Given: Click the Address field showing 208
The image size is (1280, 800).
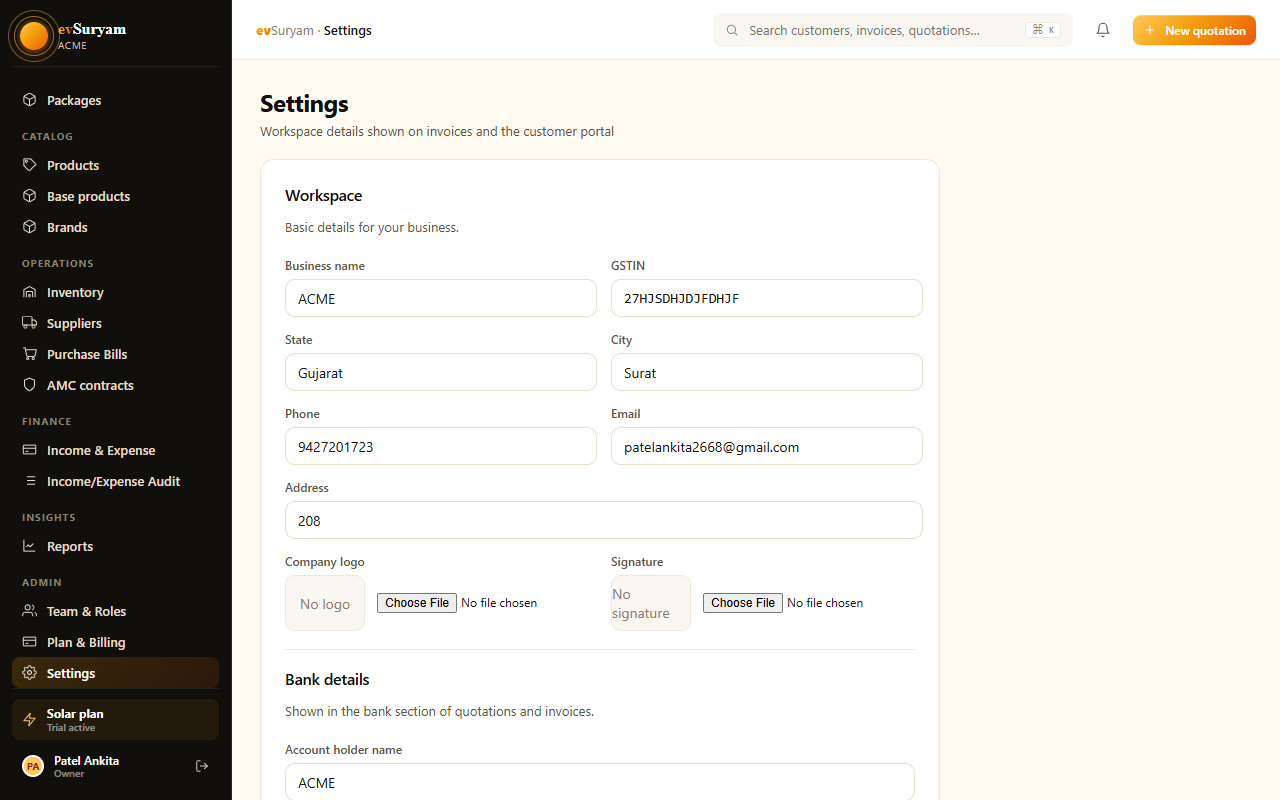Looking at the screenshot, I should [604, 520].
